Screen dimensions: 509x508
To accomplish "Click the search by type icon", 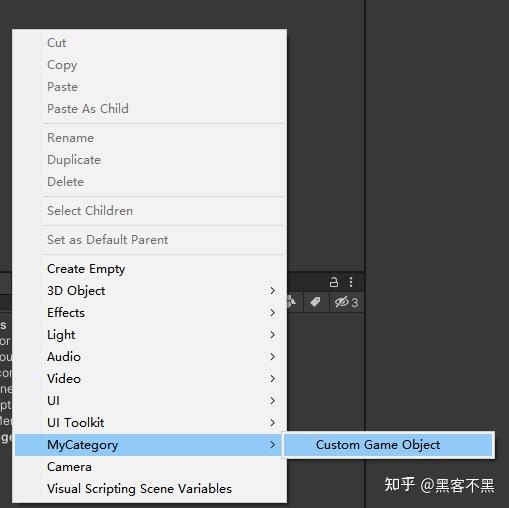I will point(291,302).
